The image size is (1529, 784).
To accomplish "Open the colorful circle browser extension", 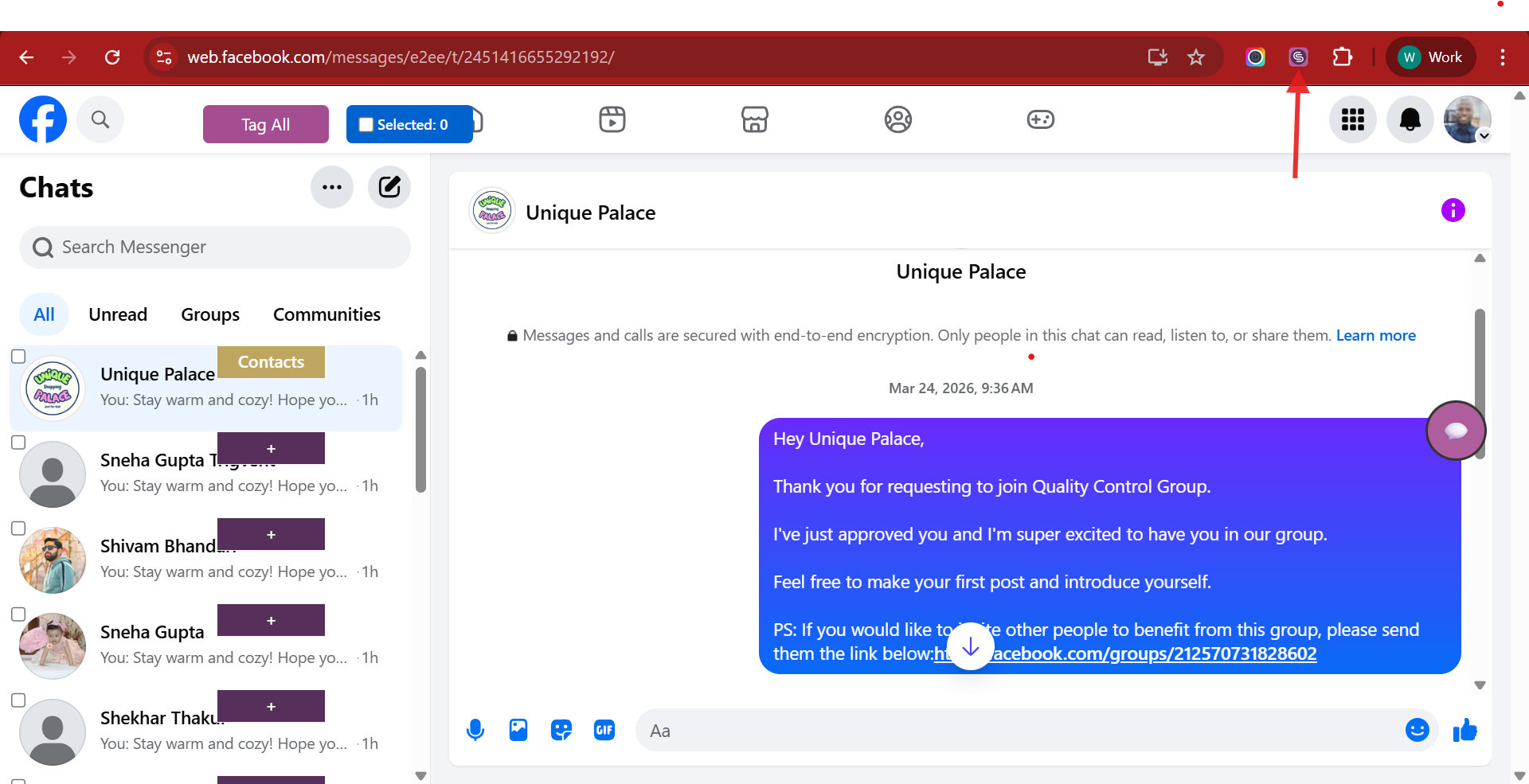I will pos(1255,57).
